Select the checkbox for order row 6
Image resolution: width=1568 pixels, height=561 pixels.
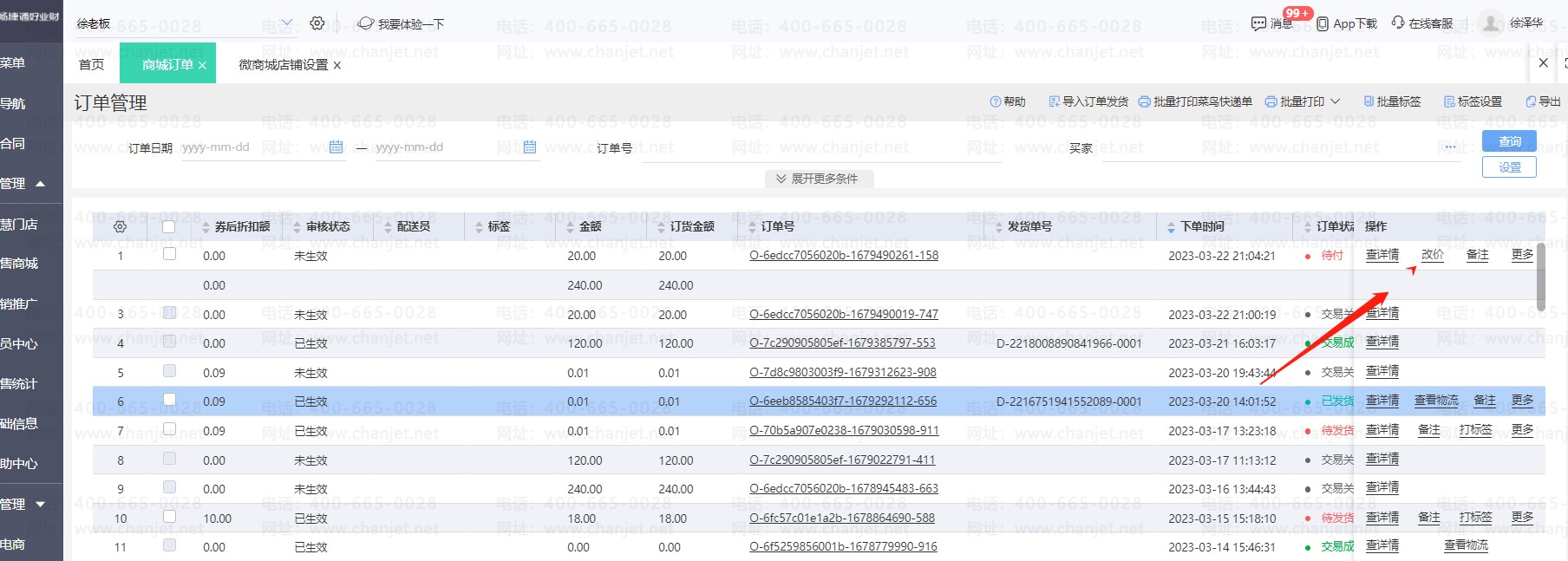[x=169, y=400]
